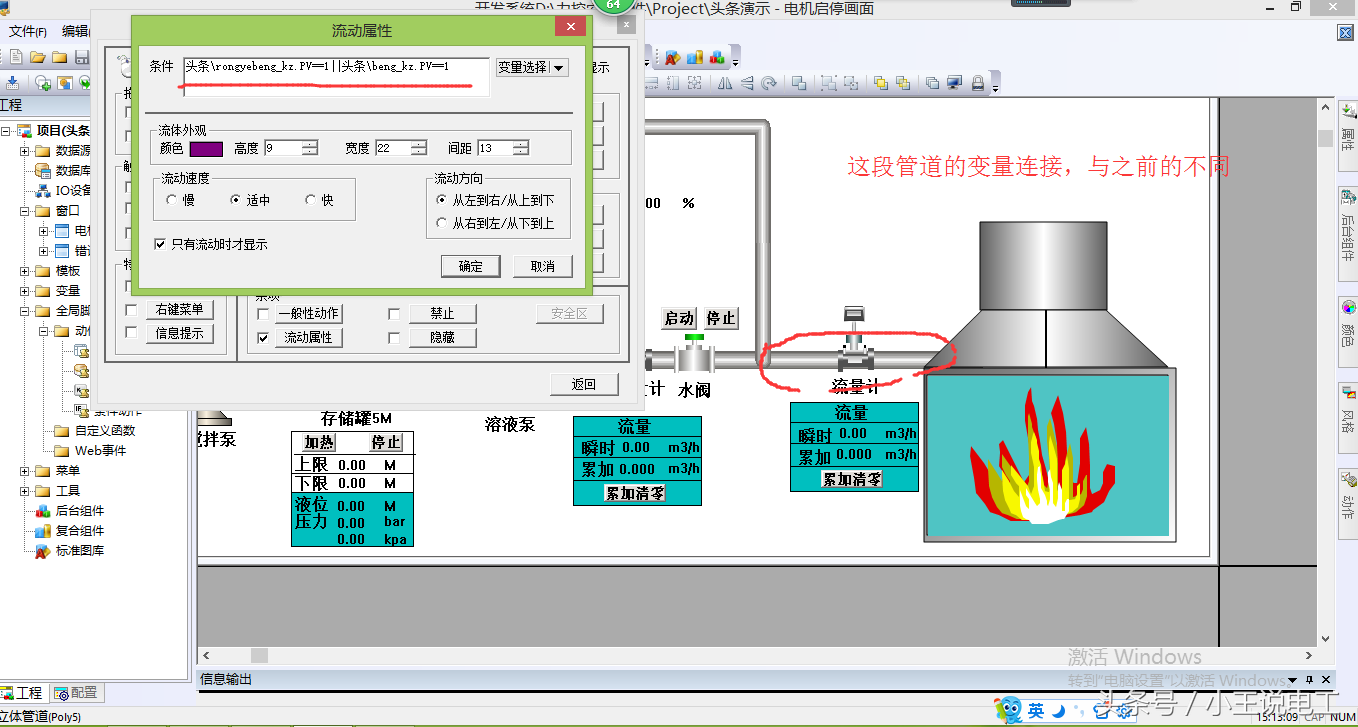This screenshot has width=1358, height=727.
Task: Toggle the 一般性动作 checkbox
Action: (264, 314)
